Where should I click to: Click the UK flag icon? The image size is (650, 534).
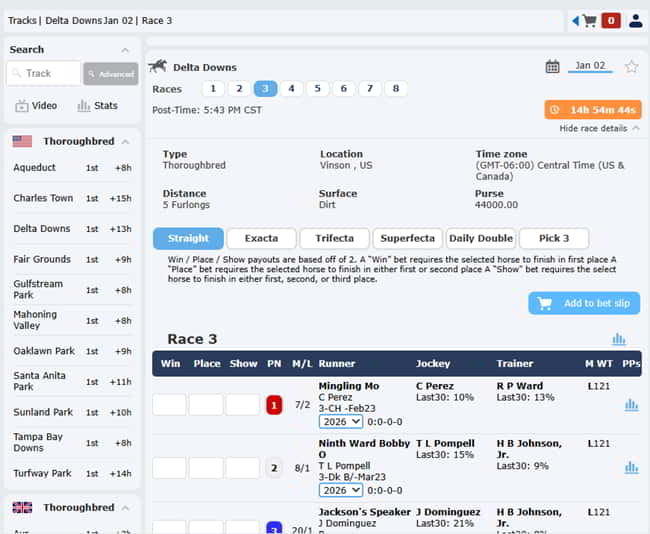(22, 507)
